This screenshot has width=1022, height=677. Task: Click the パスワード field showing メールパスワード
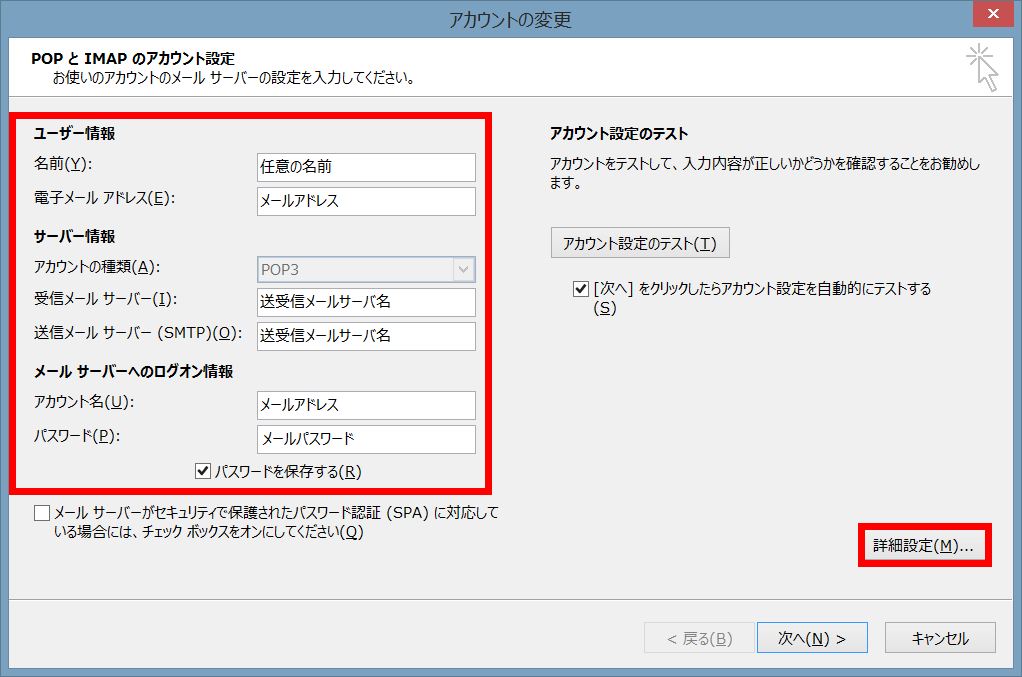365,439
